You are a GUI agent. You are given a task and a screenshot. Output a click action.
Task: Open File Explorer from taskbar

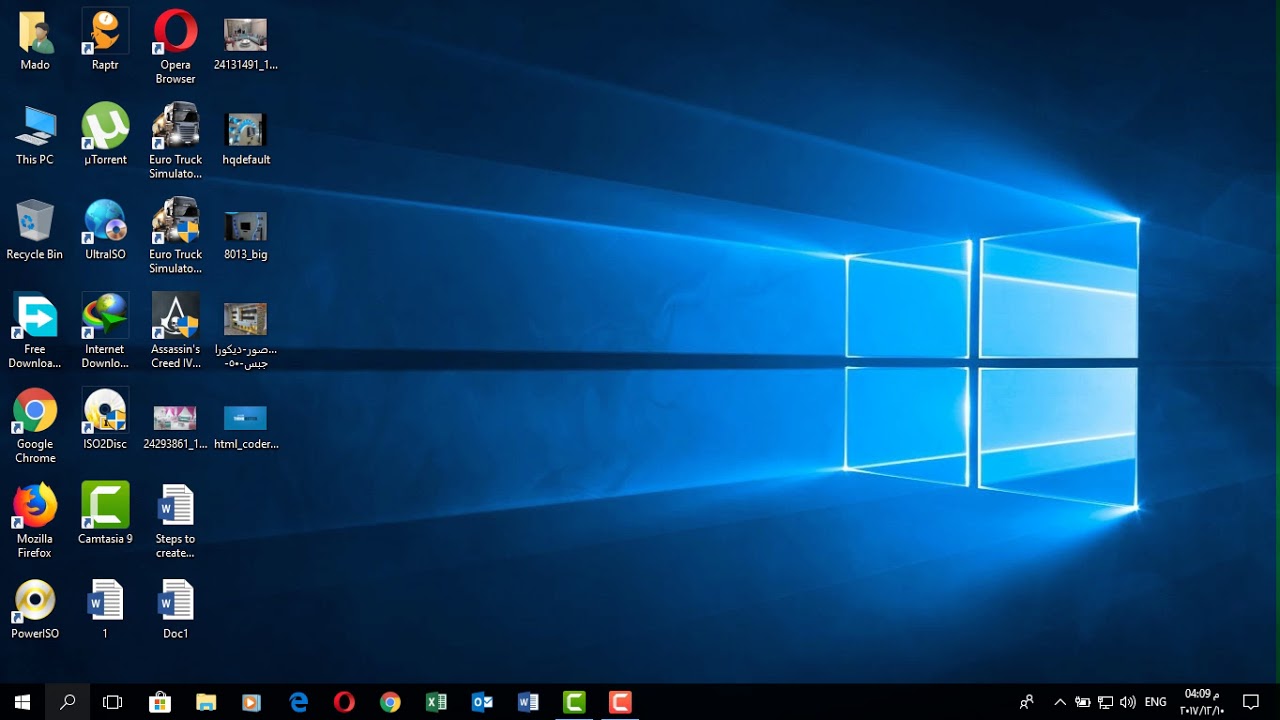click(x=206, y=702)
